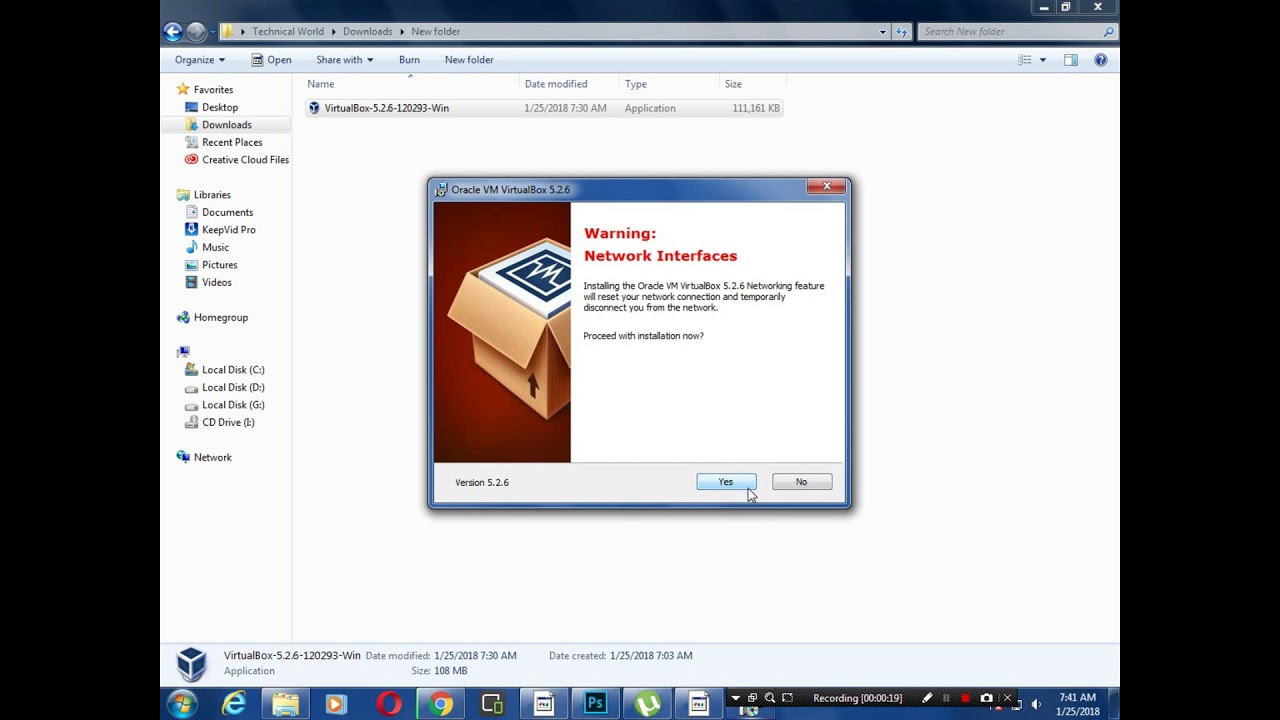Sort by Size column header

point(752,84)
